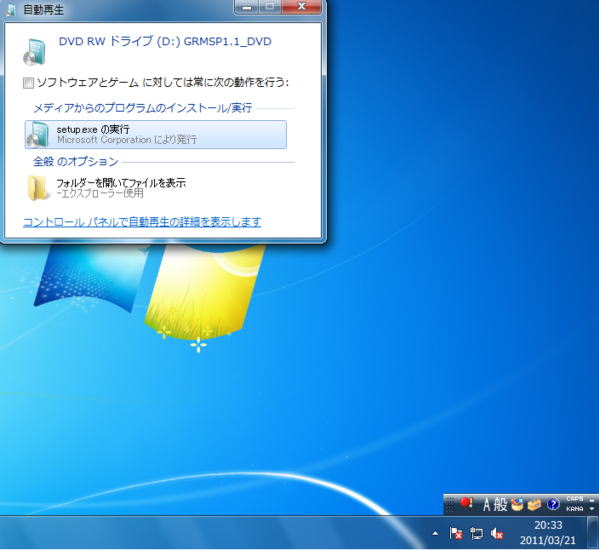The image size is (599, 550).
Task: Open the IME pad icon
Action: pos(517,505)
